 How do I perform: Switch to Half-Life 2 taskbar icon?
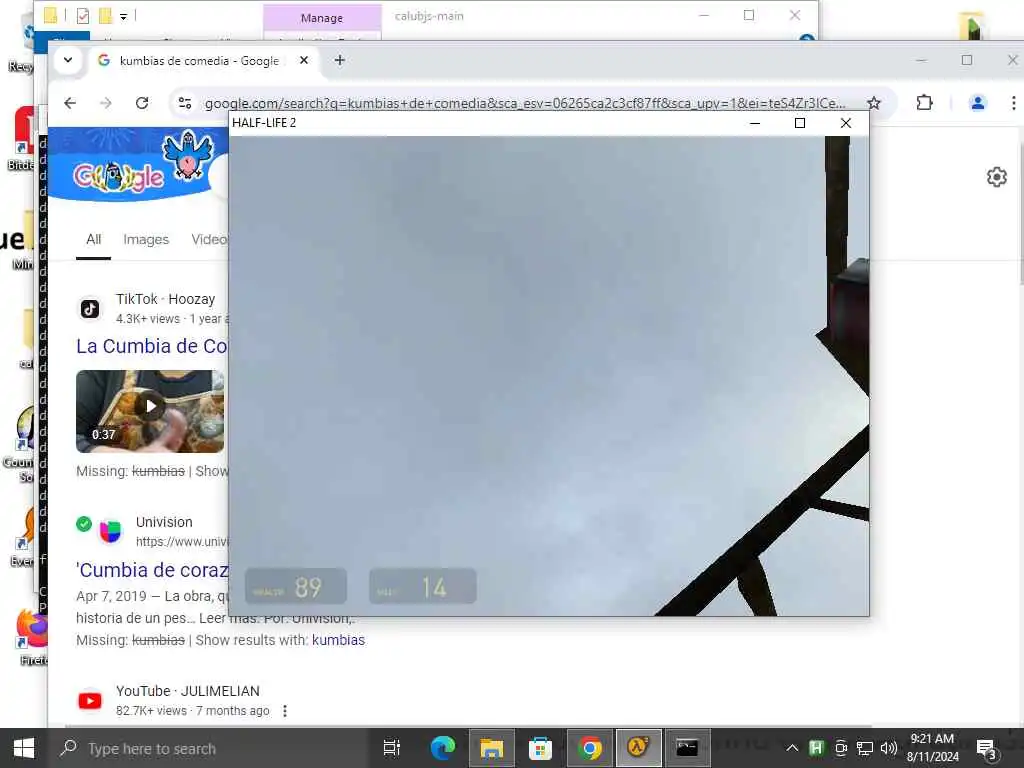(x=638, y=748)
